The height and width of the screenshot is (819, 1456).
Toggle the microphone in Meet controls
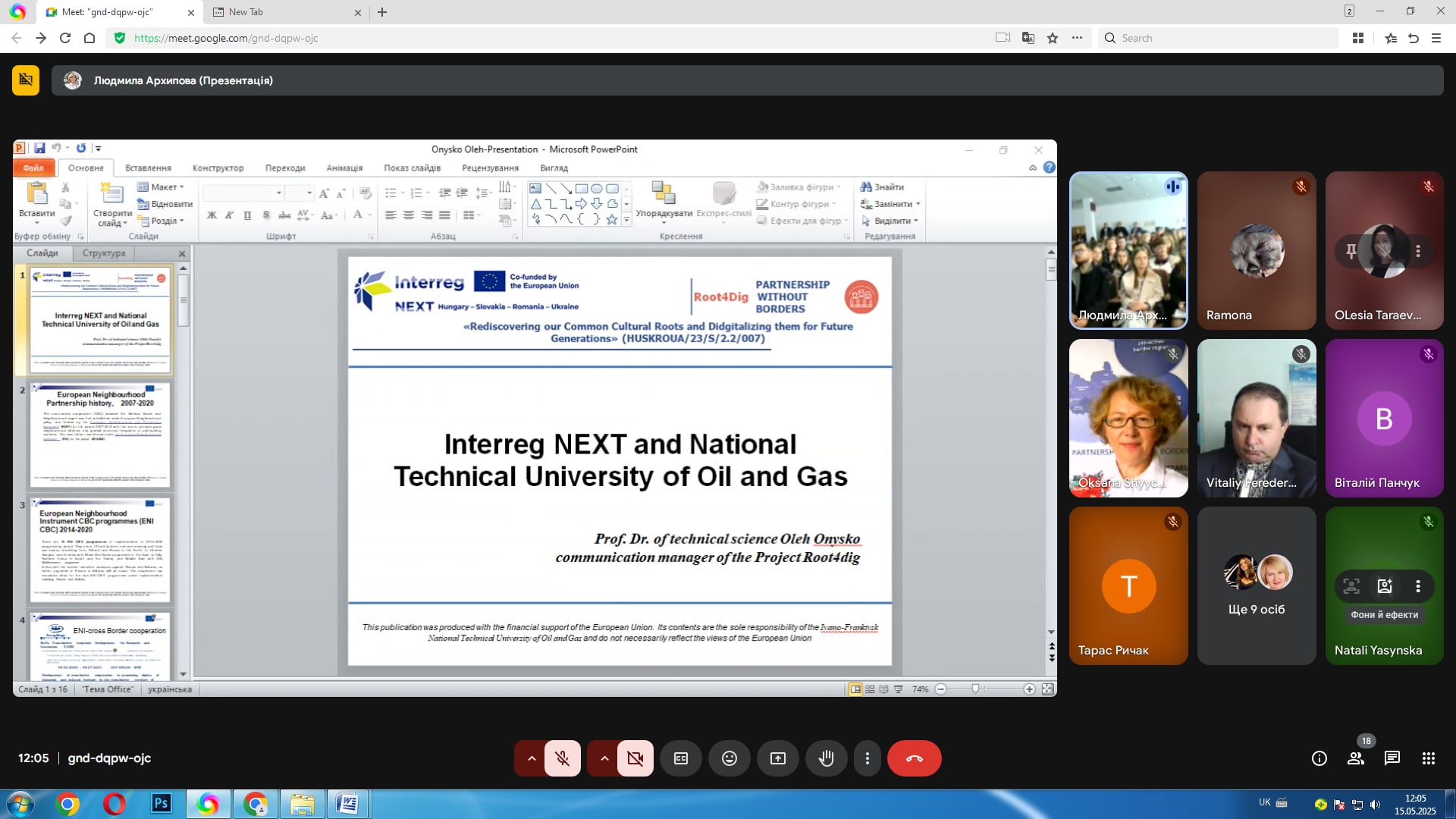[562, 758]
